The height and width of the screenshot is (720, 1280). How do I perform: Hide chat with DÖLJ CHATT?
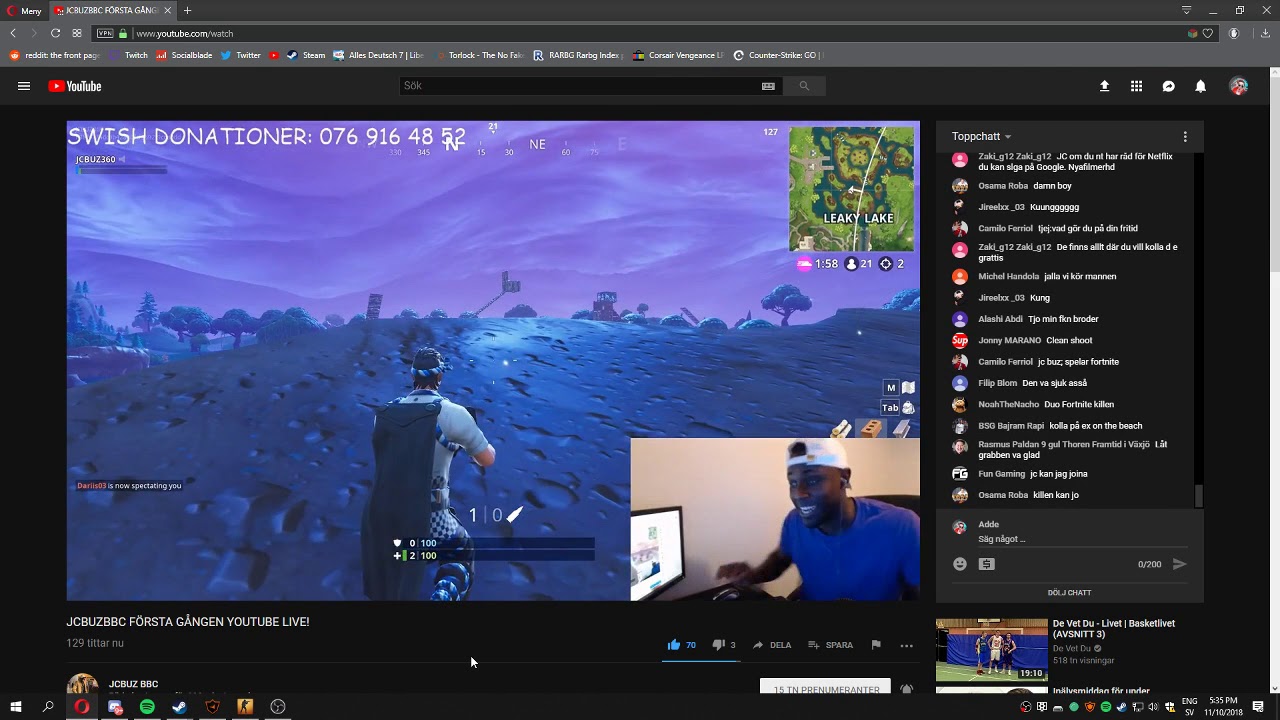tap(1069, 593)
